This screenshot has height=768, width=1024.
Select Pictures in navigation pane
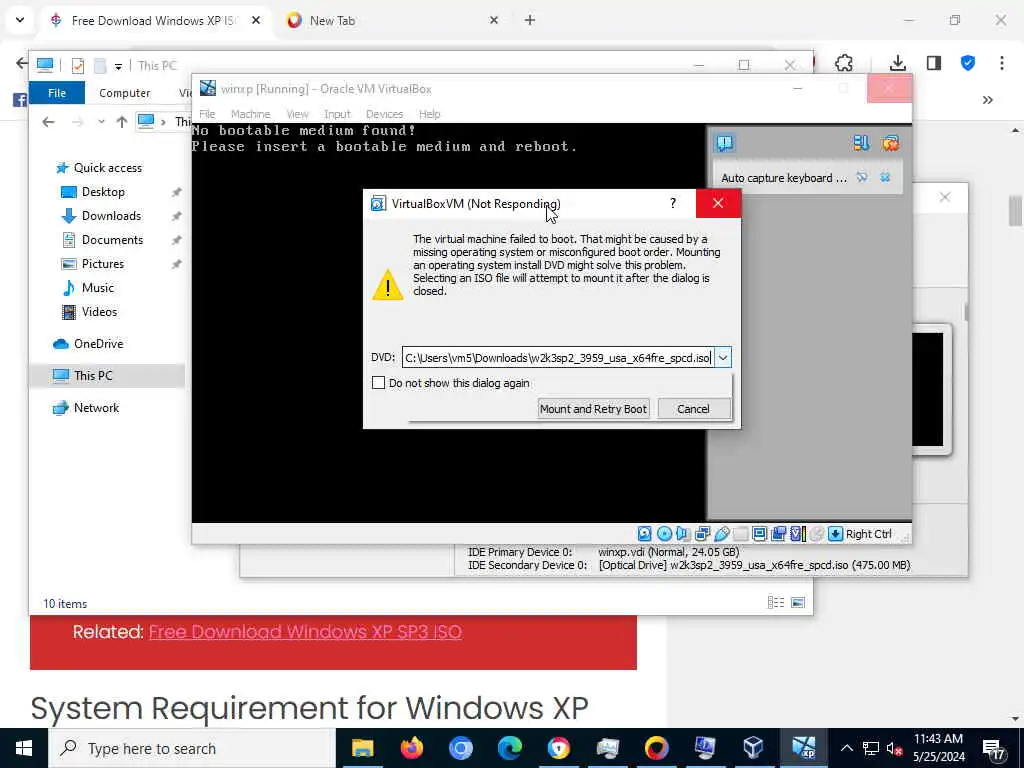pyautogui.click(x=103, y=264)
